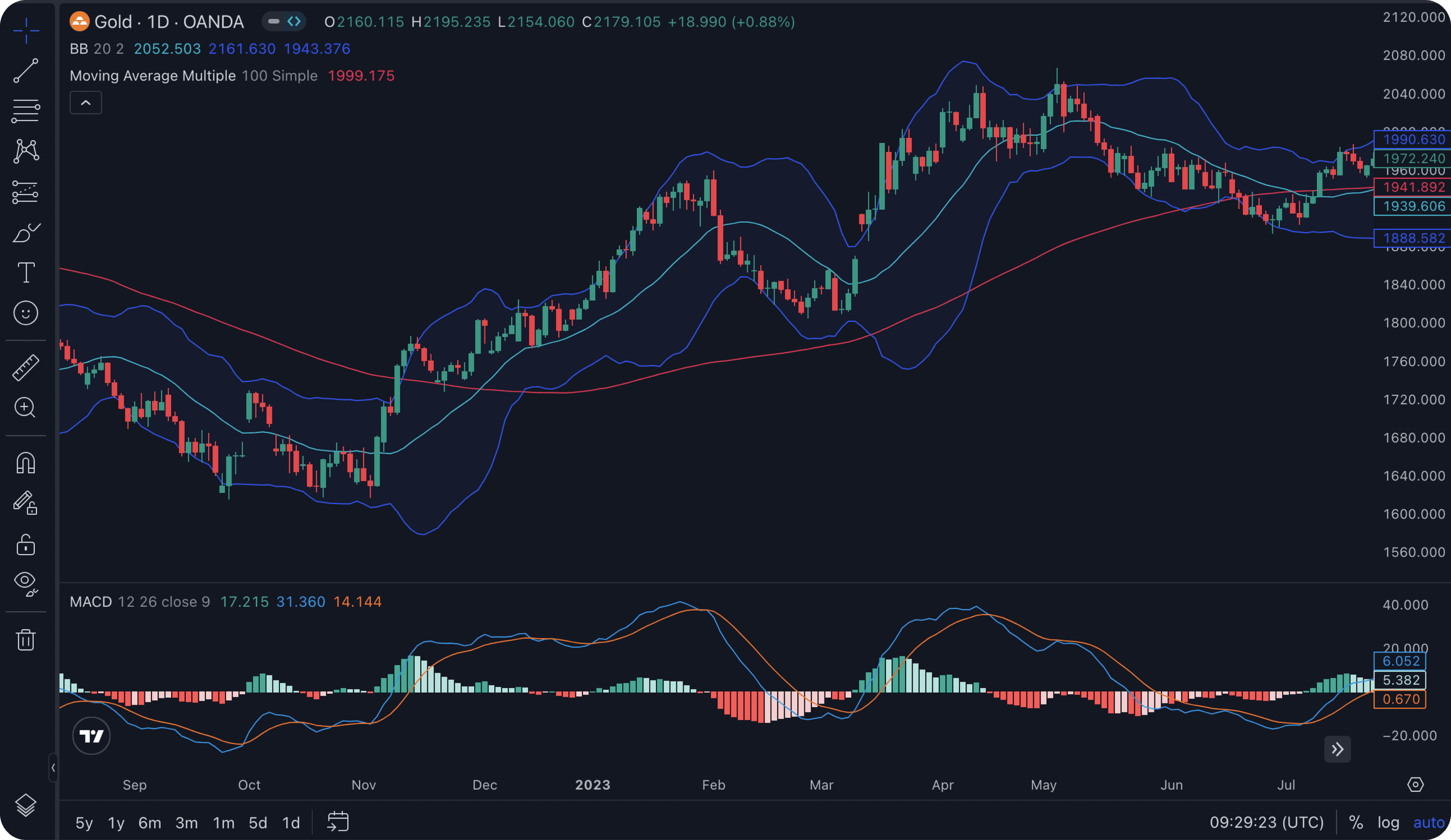Open timezone menu at 09:29:23 (UTC)
This screenshot has width=1451, height=840.
click(1267, 822)
